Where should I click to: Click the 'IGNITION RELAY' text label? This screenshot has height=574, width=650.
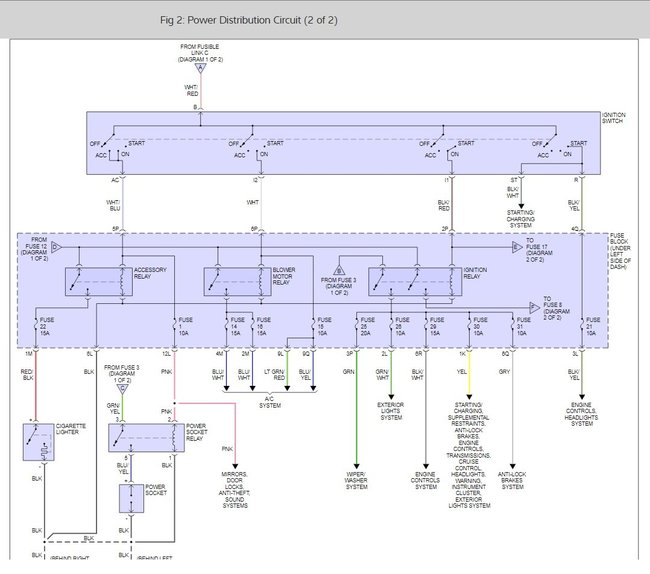pyautogui.click(x=475, y=273)
